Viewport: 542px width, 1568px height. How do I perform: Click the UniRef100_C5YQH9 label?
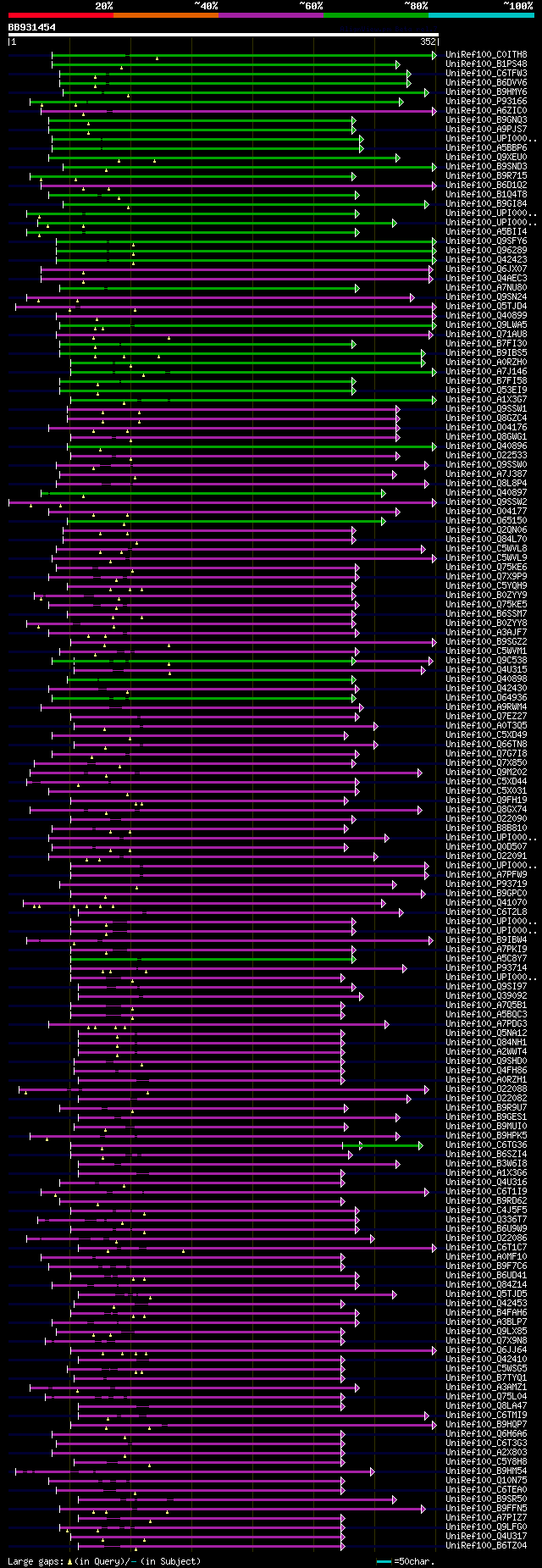coord(486,585)
